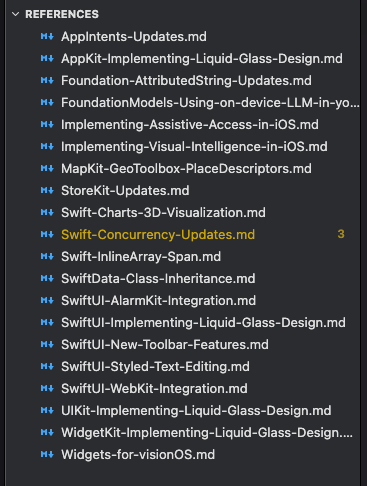The width and height of the screenshot is (367, 486).
Task: Click markdown icon beside Swift-Charts-3D-Visualization.md
Action: tap(47, 212)
